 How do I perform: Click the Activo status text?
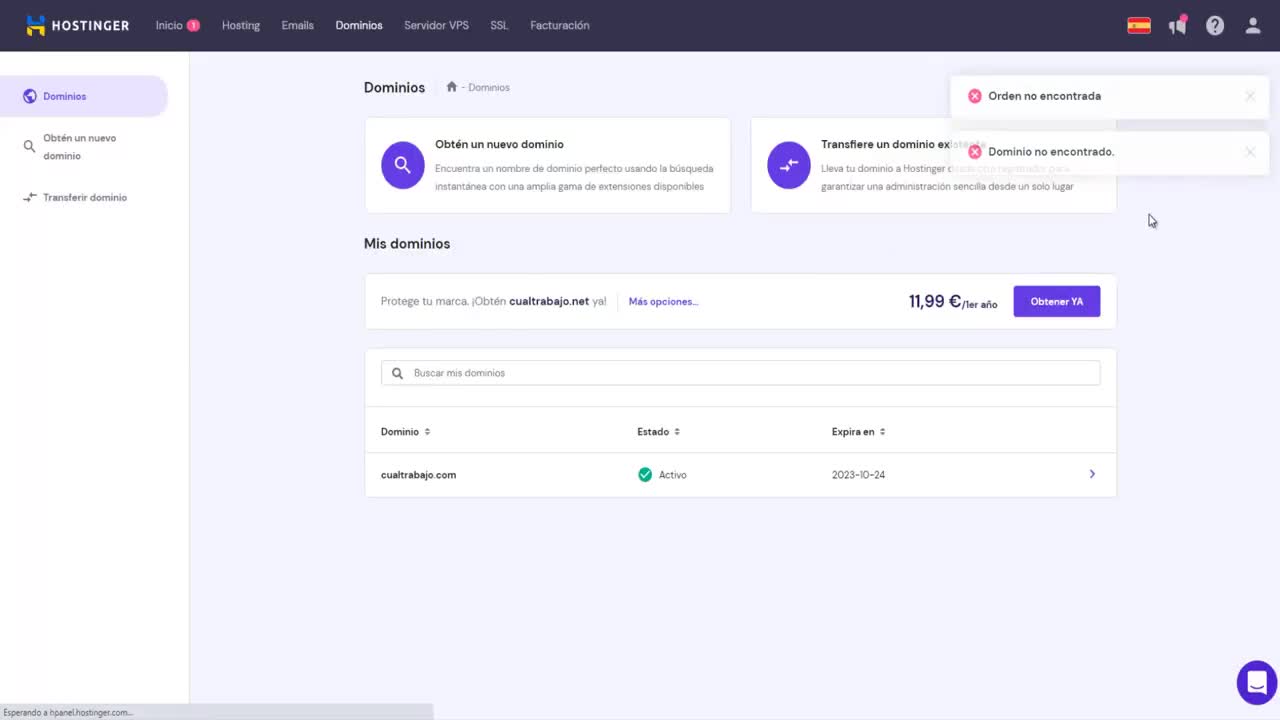coord(673,475)
